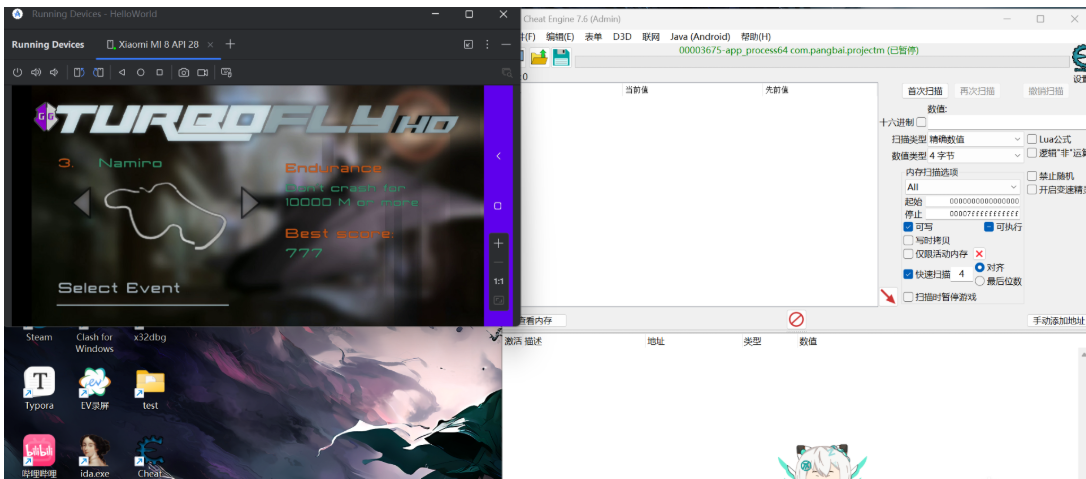Uncheck the 快速扫描 fast scan checkbox
Image resolution: width=1086 pixels, height=479 pixels.
coord(908,275)
